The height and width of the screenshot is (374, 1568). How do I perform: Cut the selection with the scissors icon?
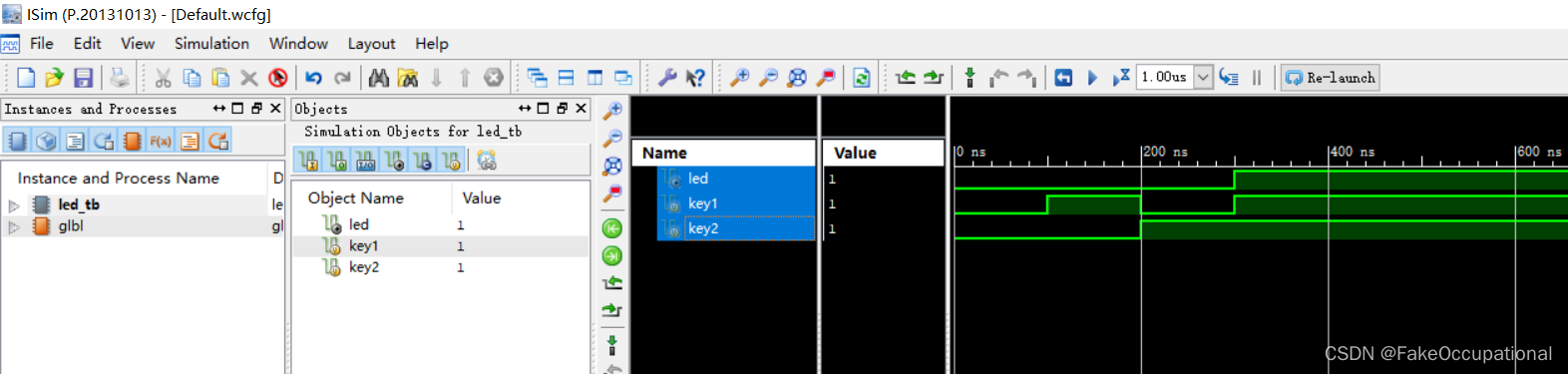(164, 78)
